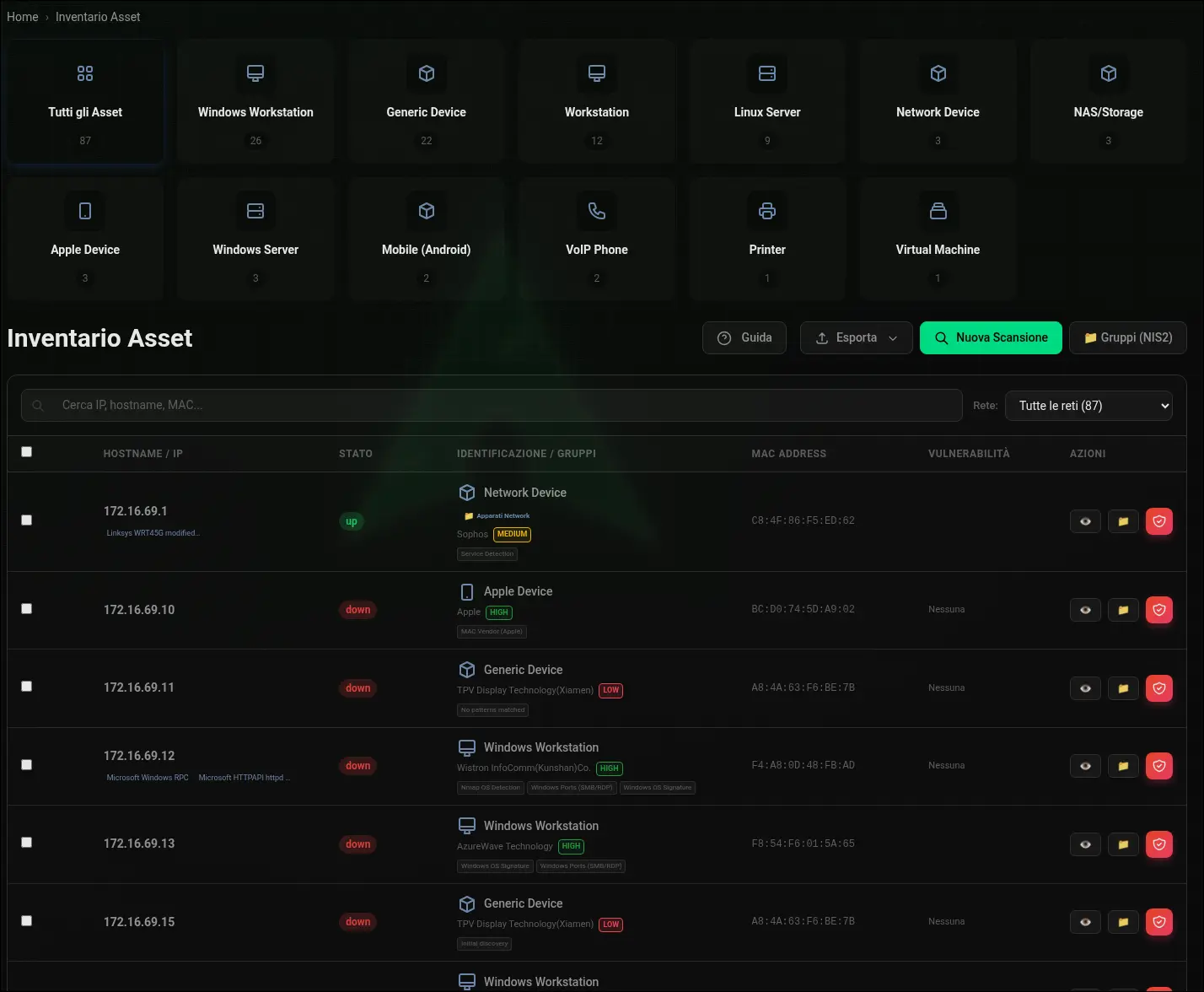1204x992 pixels.
Task: Filter by VoIP Phone category card
Action: tap(597, 239)
